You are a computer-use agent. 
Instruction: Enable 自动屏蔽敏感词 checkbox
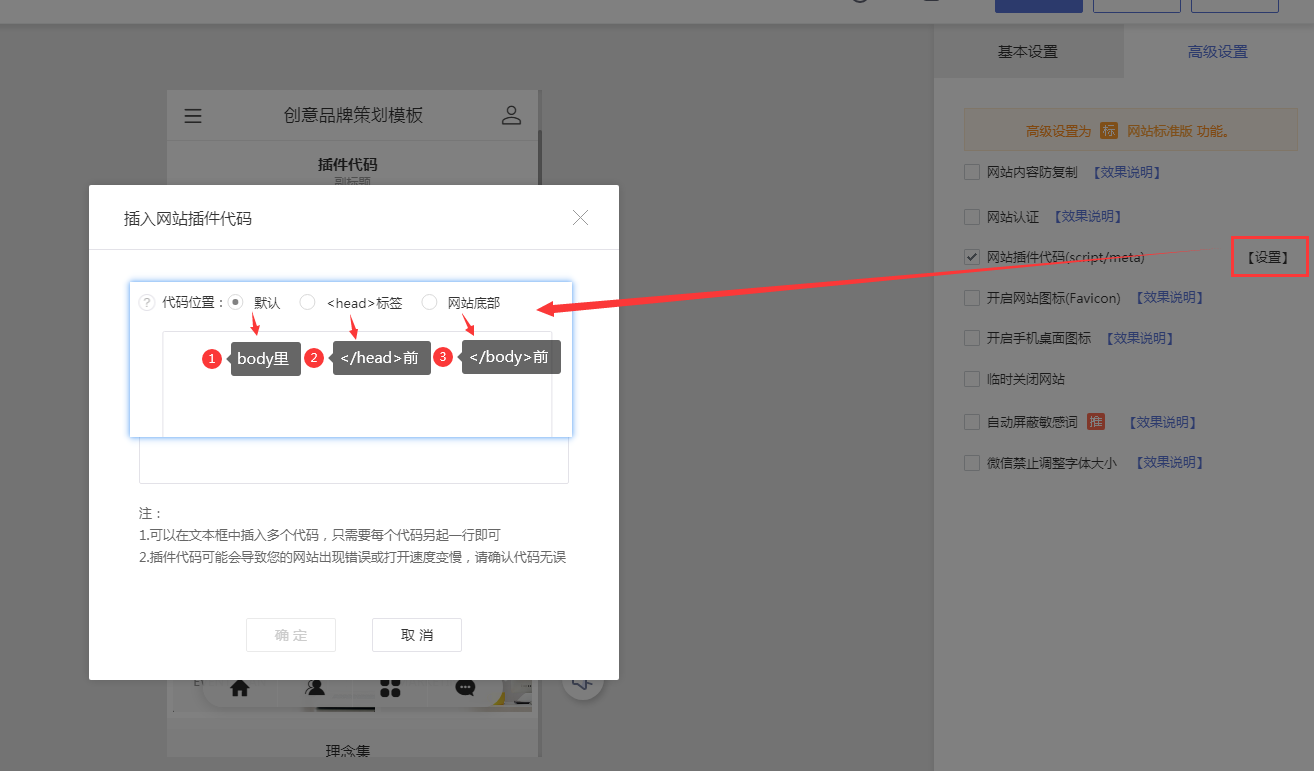click(x=972, y=422)
